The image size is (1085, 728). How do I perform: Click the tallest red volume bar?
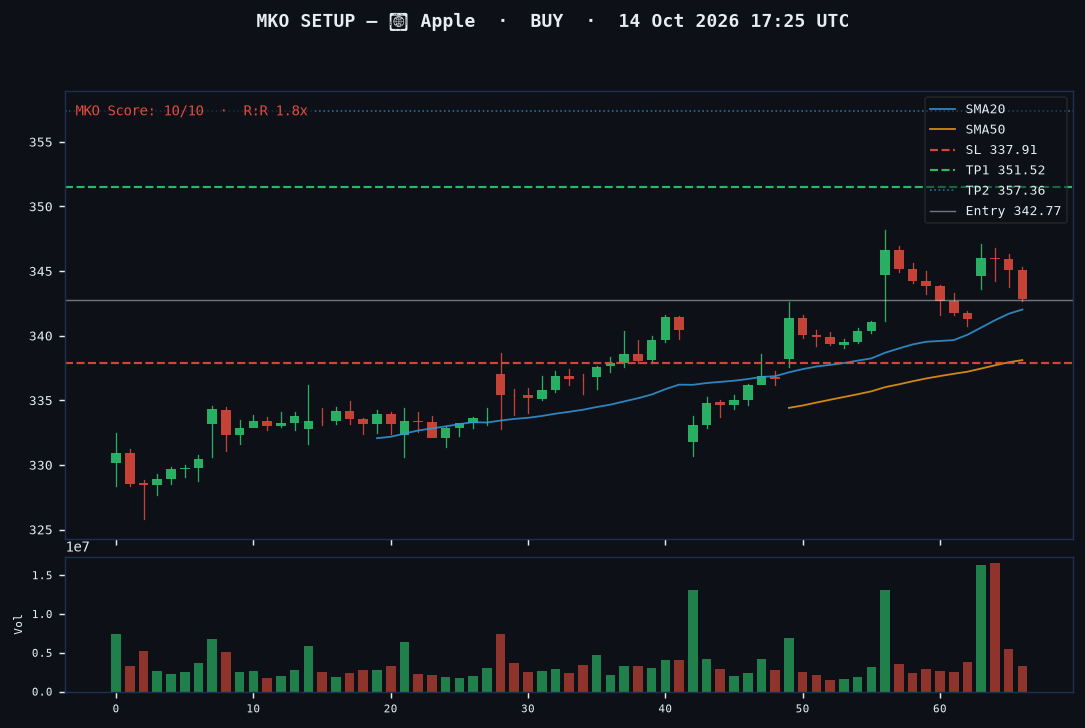coord(994,628)
